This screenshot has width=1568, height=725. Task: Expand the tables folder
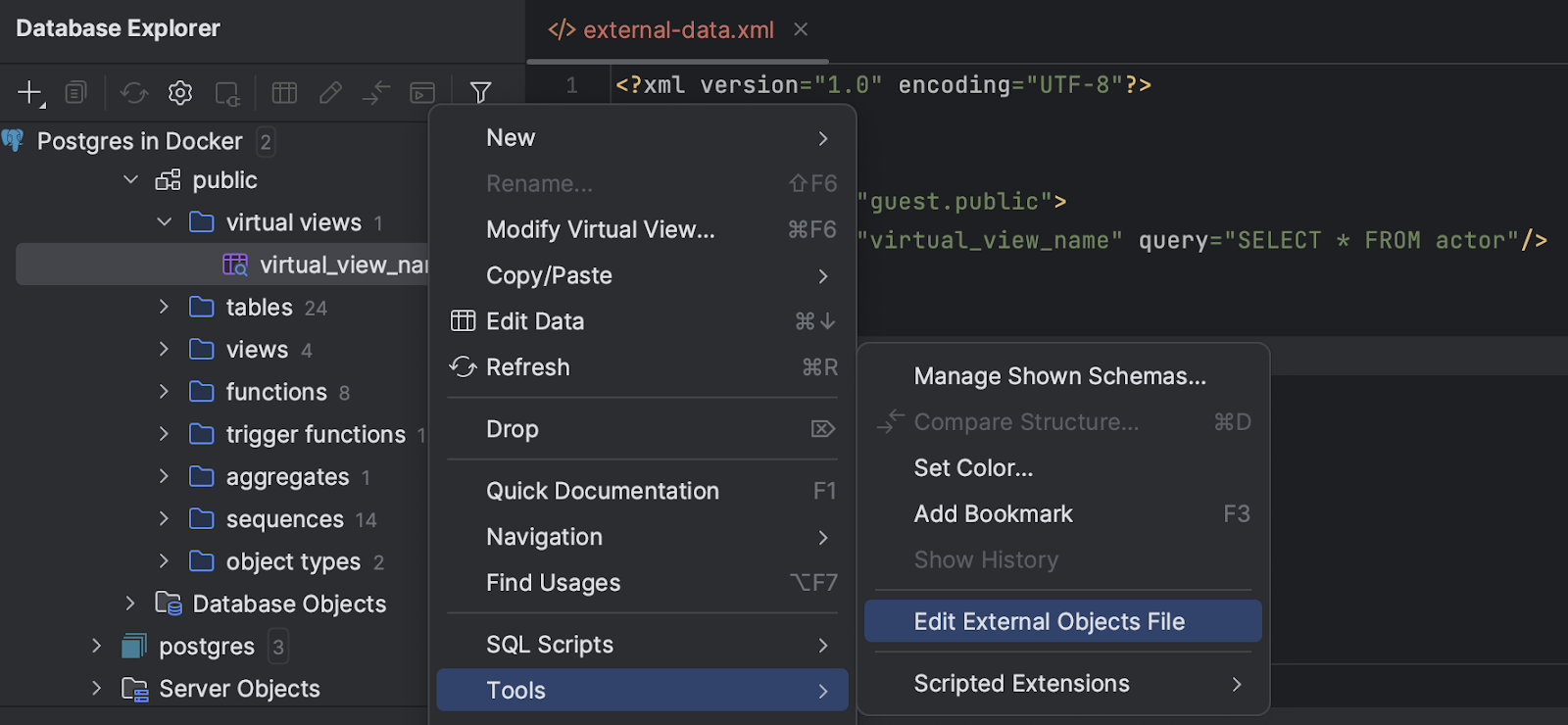(x=165, y=308)
